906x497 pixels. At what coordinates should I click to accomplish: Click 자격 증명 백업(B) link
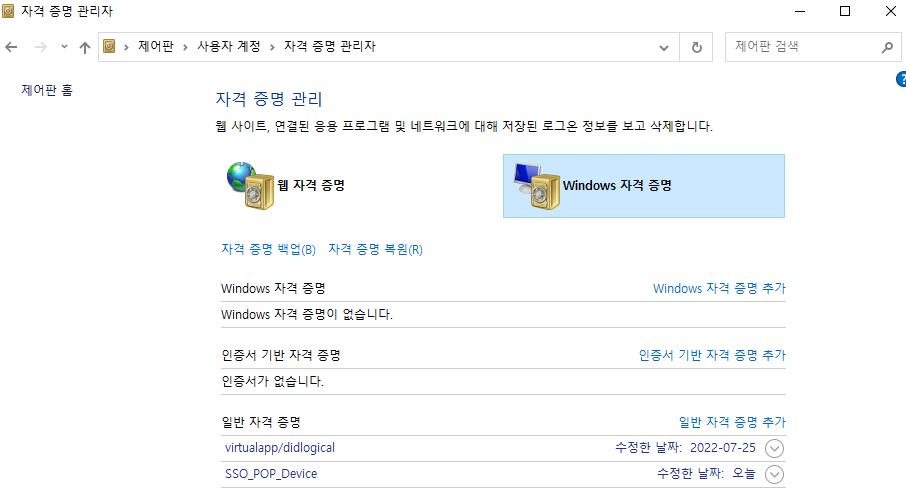click(269, 249)
